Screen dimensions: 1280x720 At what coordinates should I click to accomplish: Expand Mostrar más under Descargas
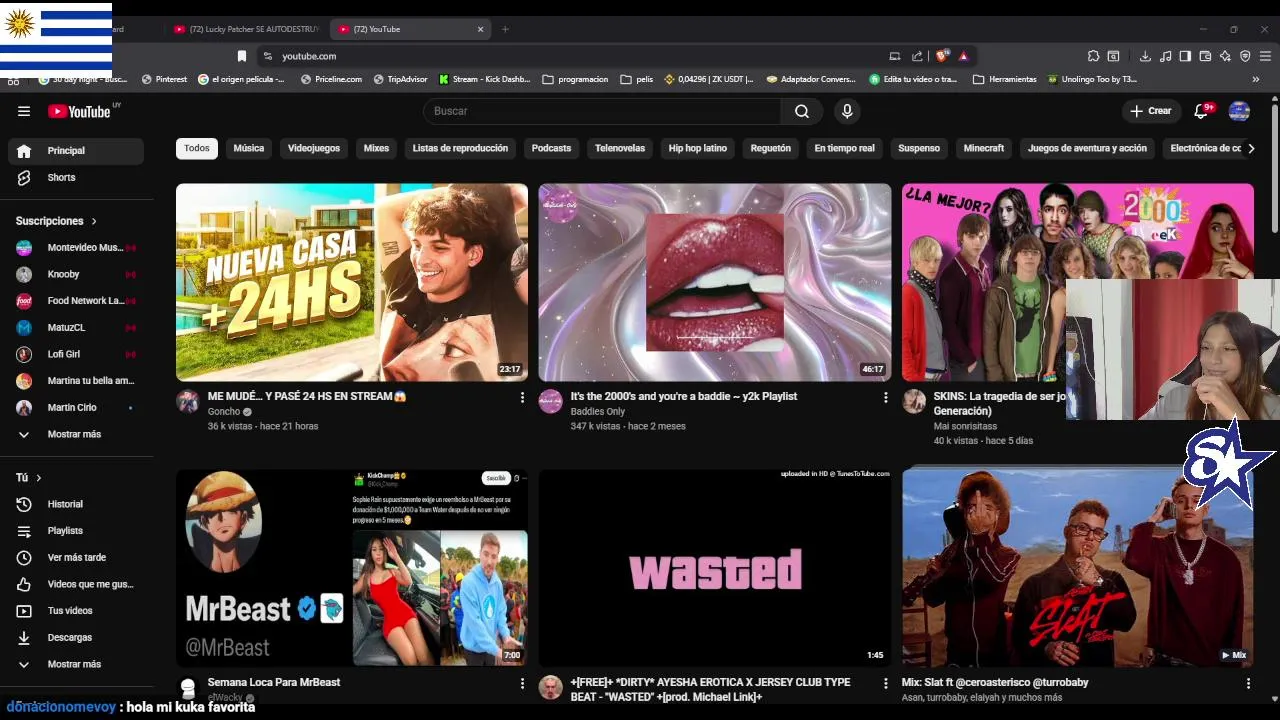pos(76,664)
